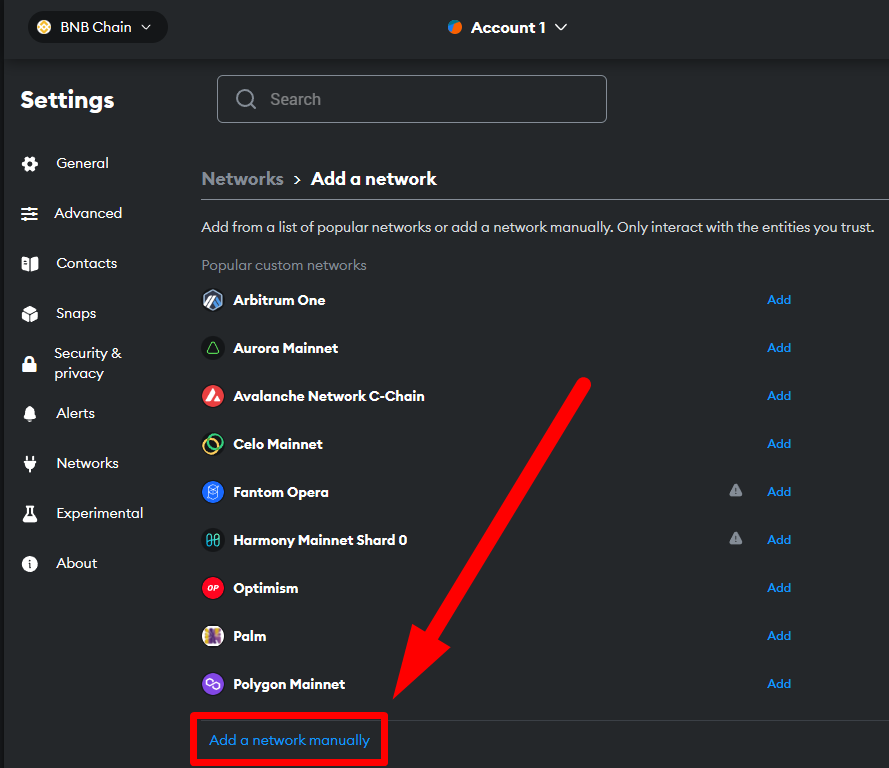Screen dimensions: 889x768
Task: Click the Harmony Mainnet warning triangle icon
Action: tap(736, 538)
